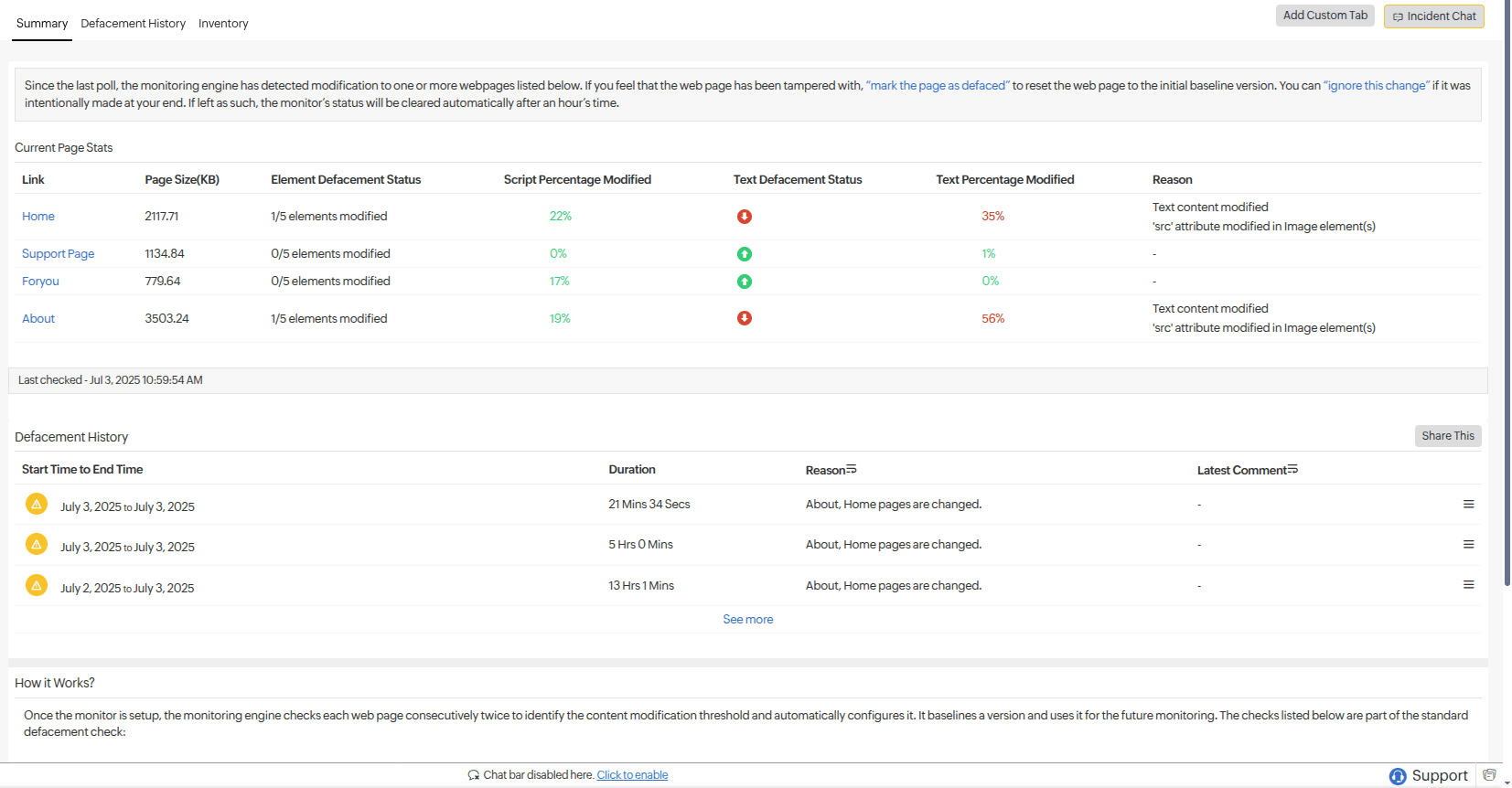Click the vertical page scrollbar
Screen dimensions: 1512x788
click(x=1507, y=293)
